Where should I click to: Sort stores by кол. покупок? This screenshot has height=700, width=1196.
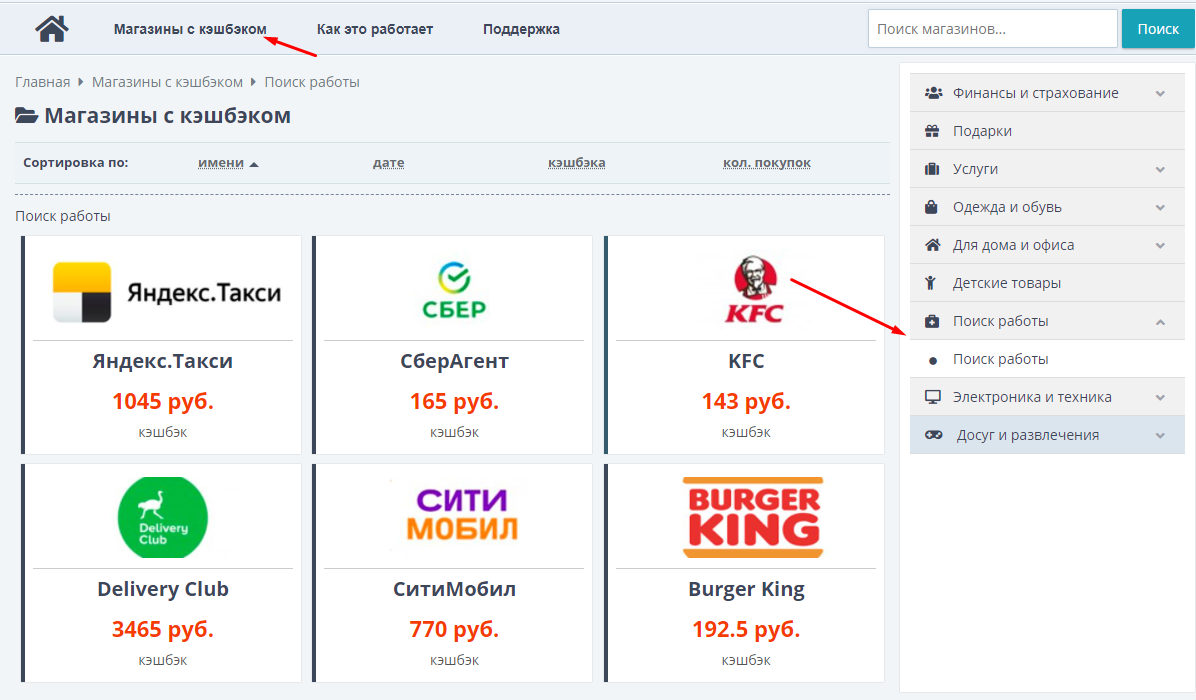[766, 163]
